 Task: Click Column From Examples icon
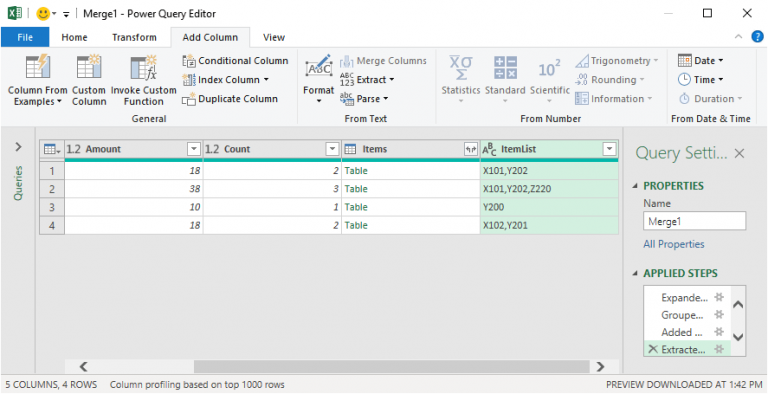pos(37,67)
